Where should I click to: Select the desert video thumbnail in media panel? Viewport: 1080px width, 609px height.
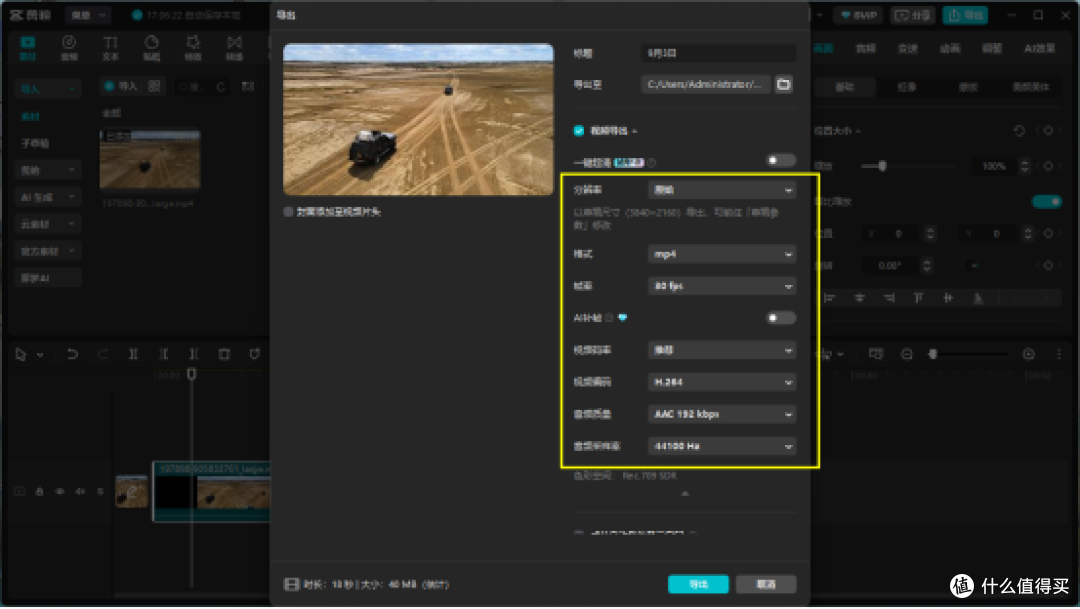click(x=150, y=159)
